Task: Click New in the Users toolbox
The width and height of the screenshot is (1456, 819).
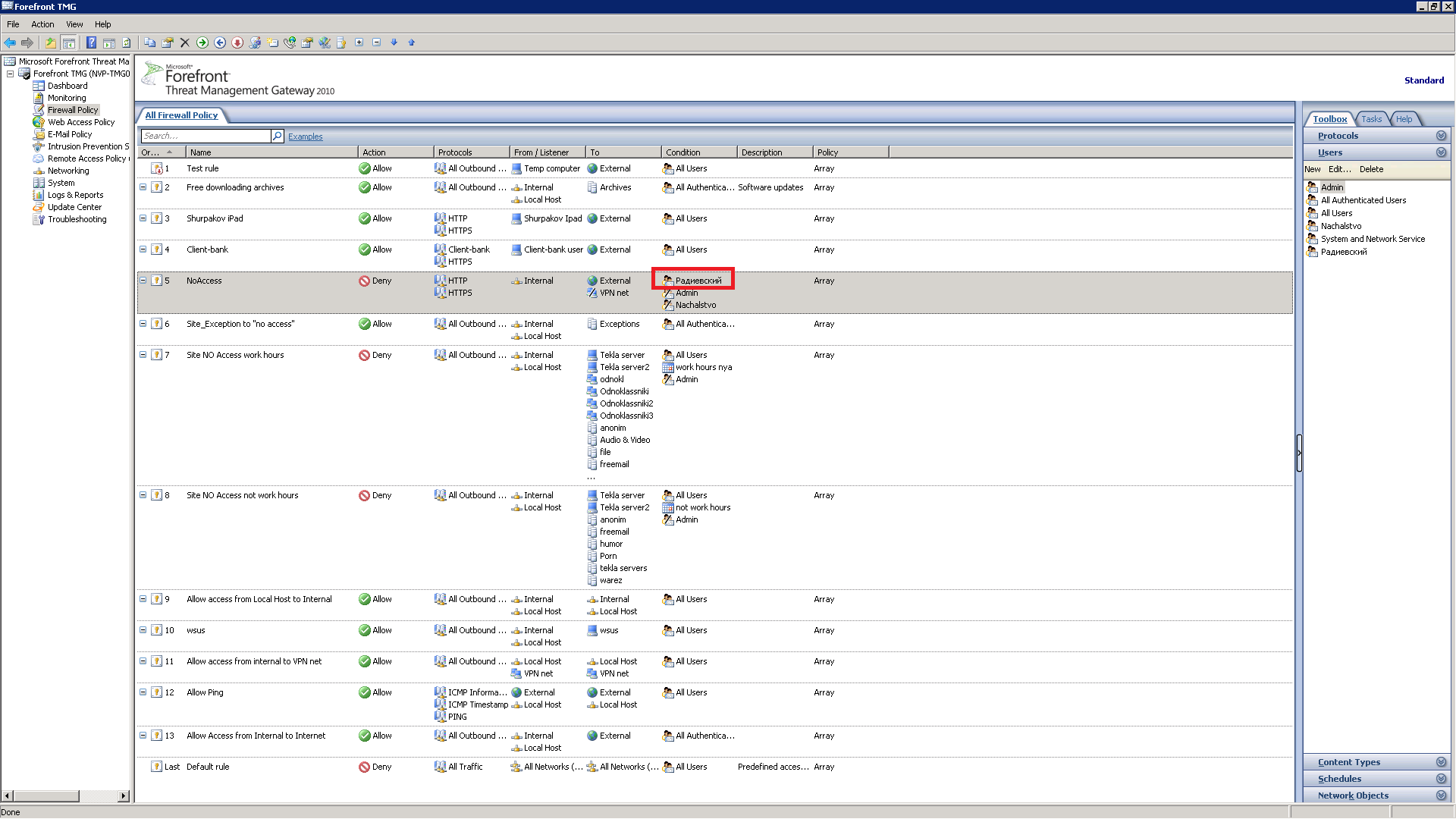Action: 1312,169
